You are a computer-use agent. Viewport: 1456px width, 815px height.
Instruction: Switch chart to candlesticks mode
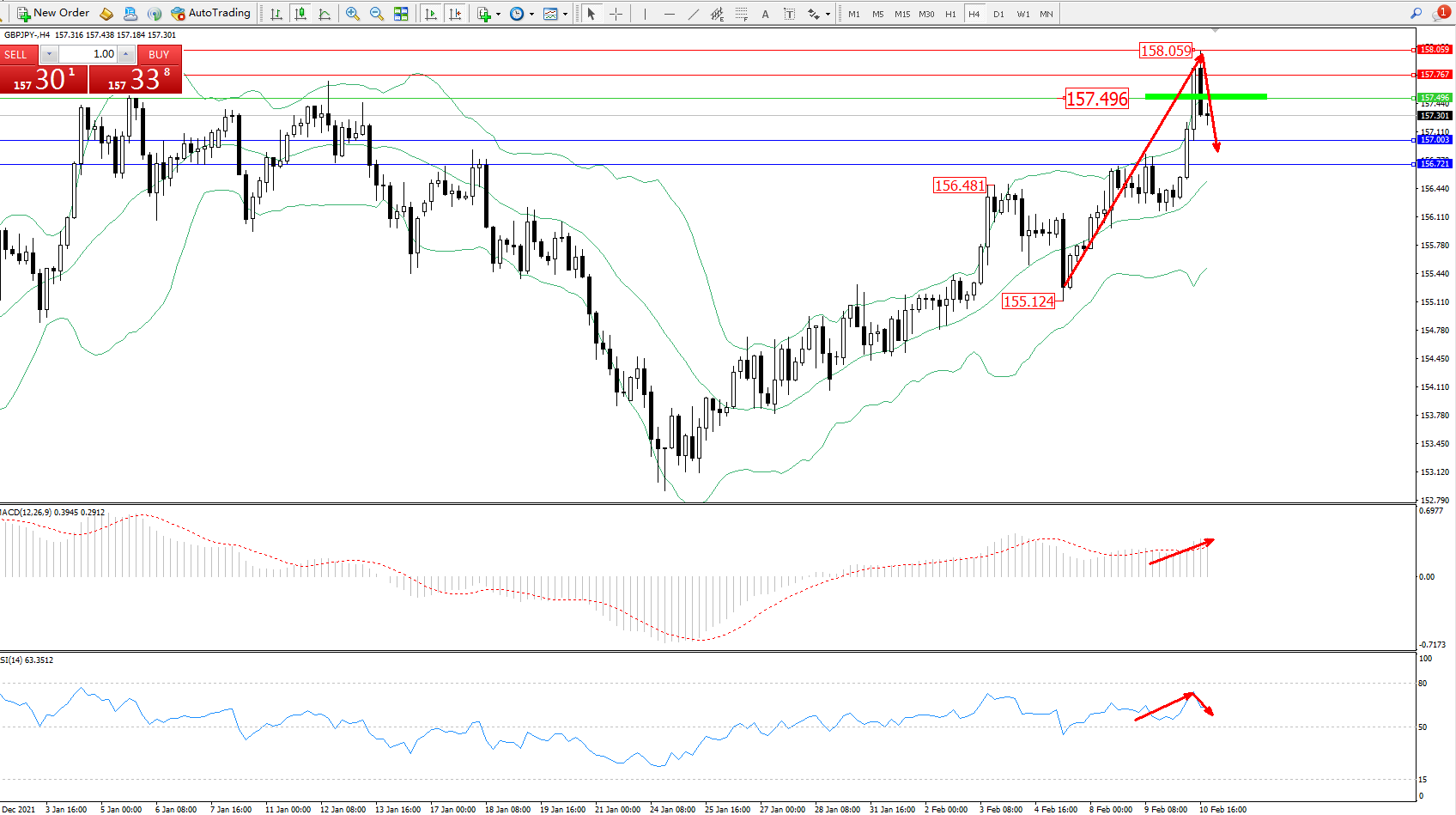tap(300, 14)
